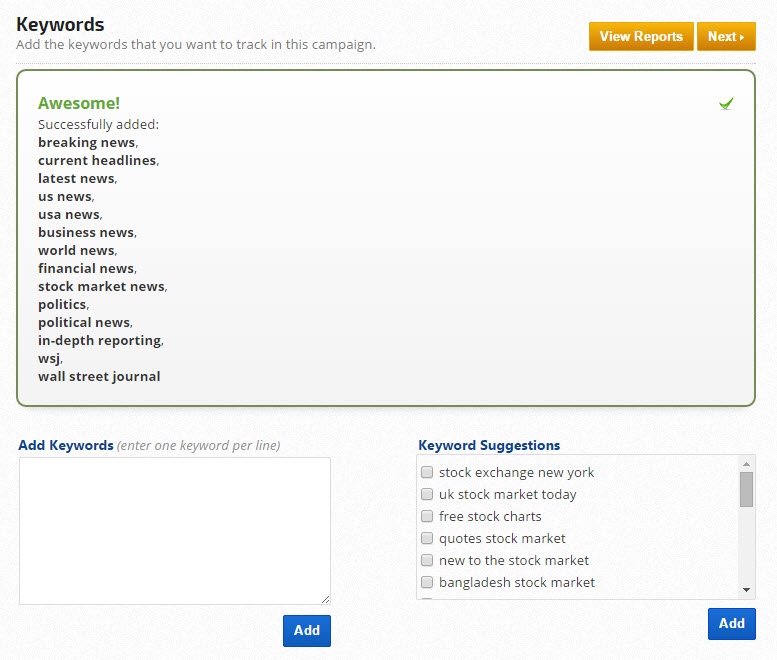
Task: Select the 'free stock charts' suggestion checkbox
Action: click(427, 517)
